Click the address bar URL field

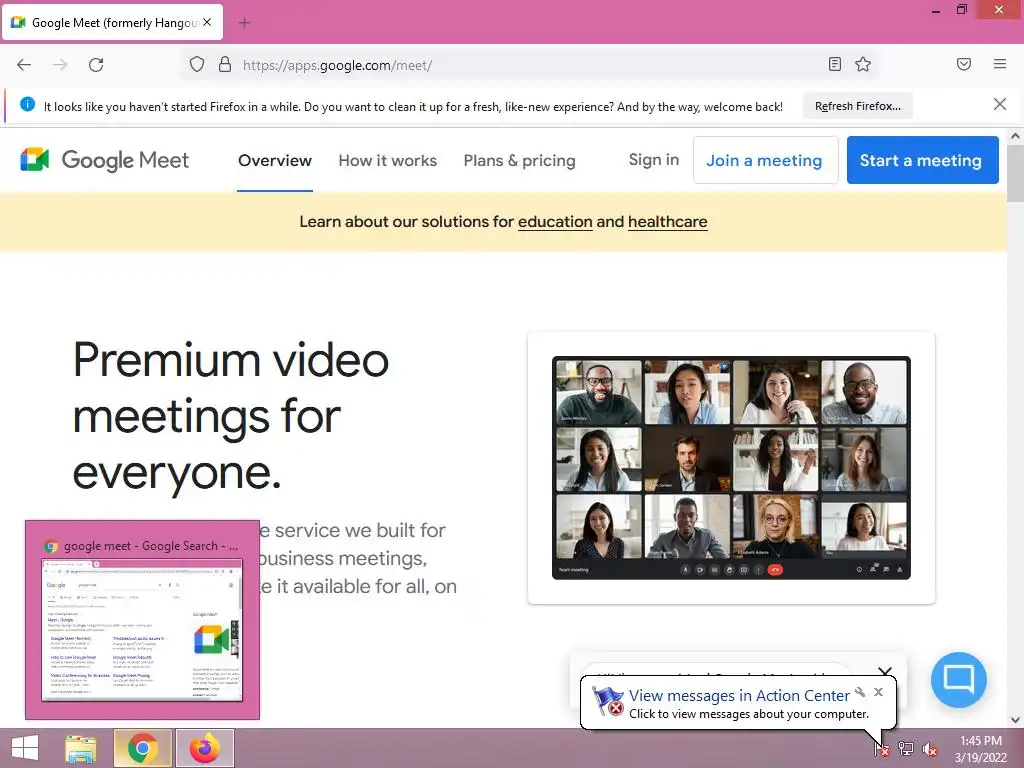(529, 65)
